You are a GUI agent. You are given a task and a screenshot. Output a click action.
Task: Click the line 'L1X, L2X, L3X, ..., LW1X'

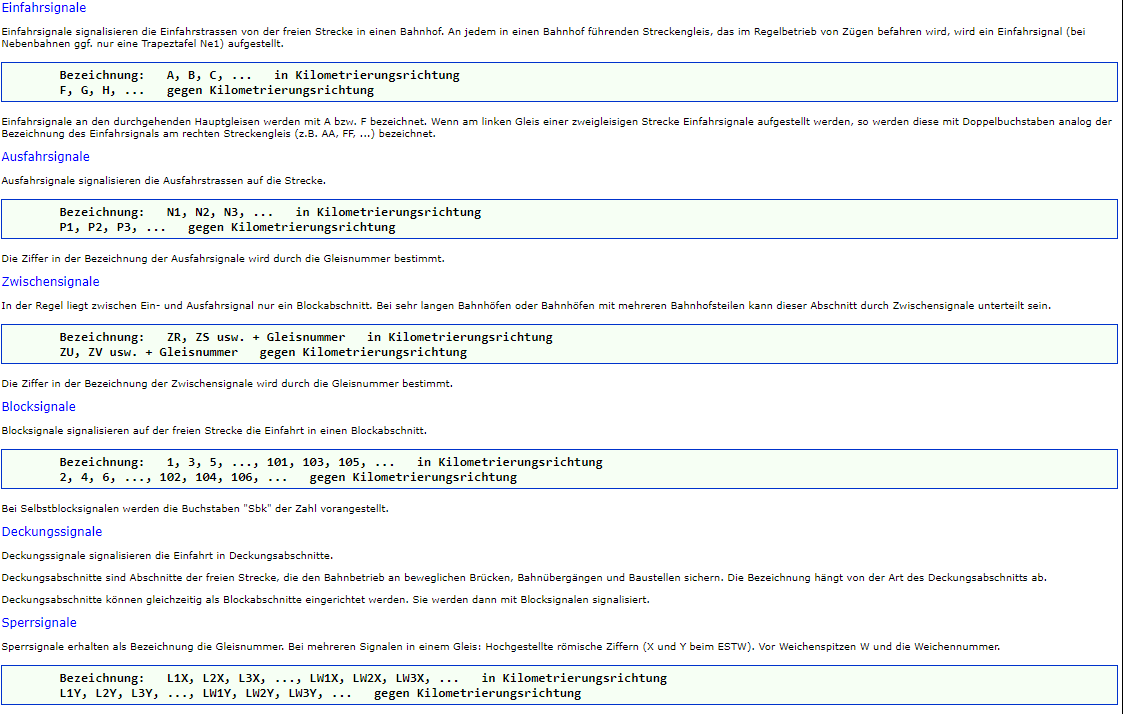363,678
